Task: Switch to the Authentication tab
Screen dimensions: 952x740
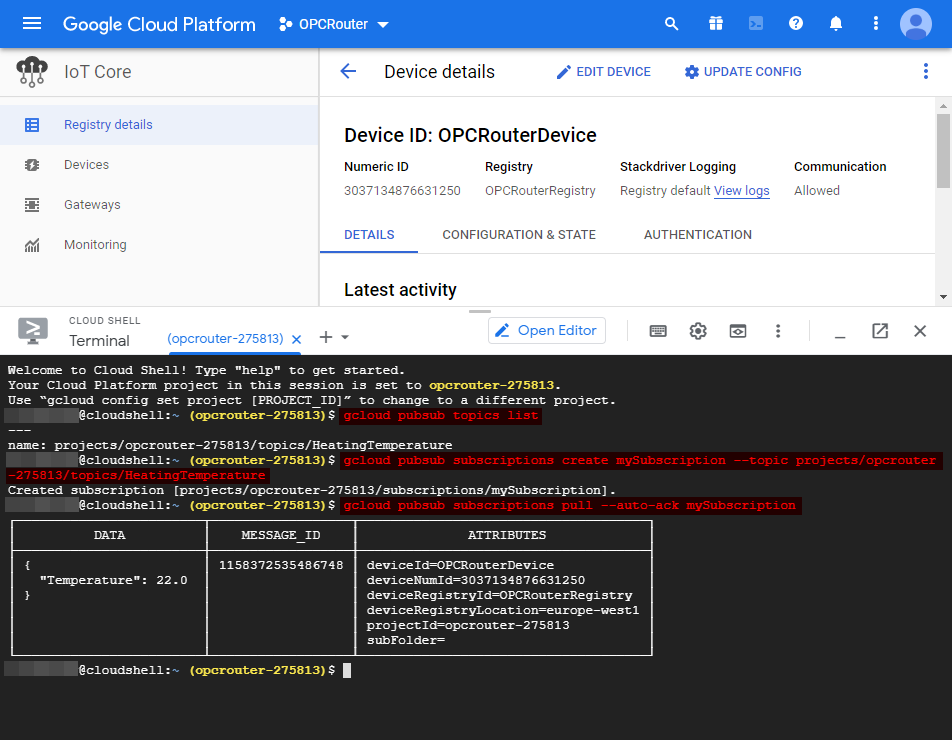Action: pyautogui.click(x=697, y=235)
